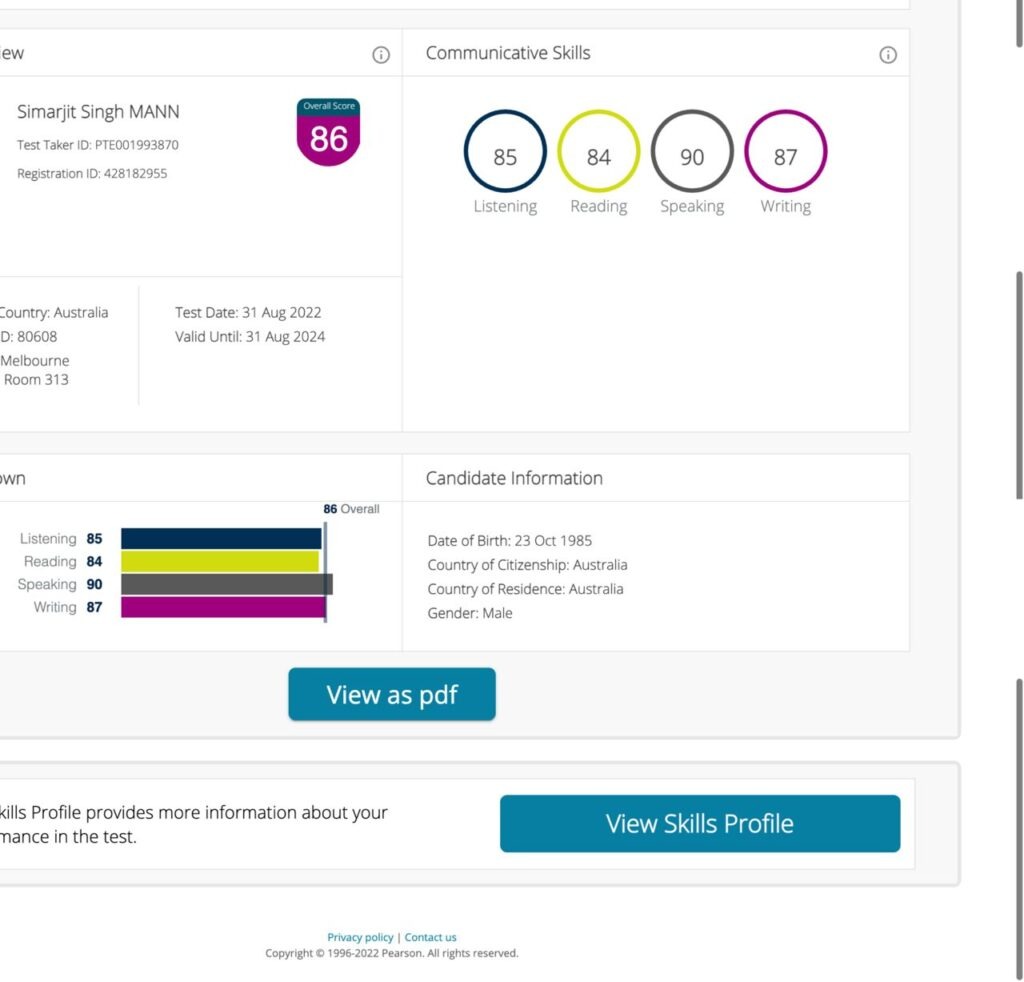Click the Simarjit Singh MANN name
1024x982 pixels.
(x=98, y=112)
